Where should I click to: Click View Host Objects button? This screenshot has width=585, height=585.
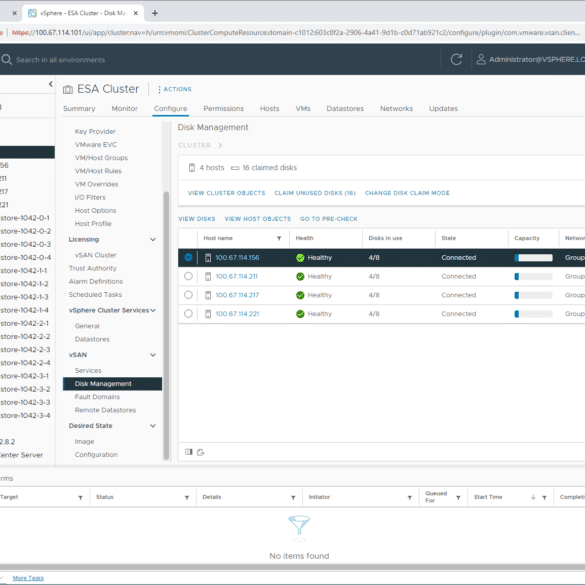click(x=257, y=219)
